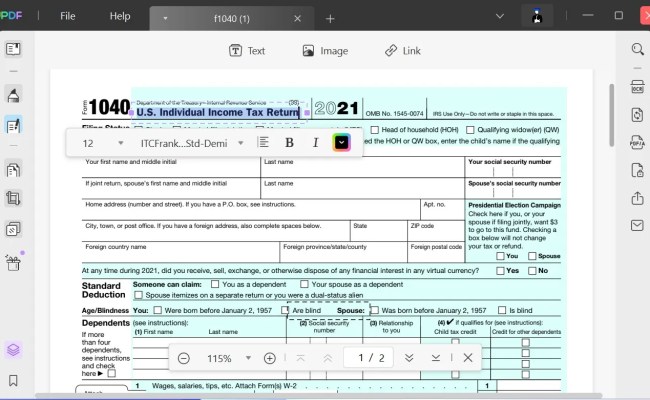Open the File menu
This screenshot has height=400, width=650.
(68, 16)
